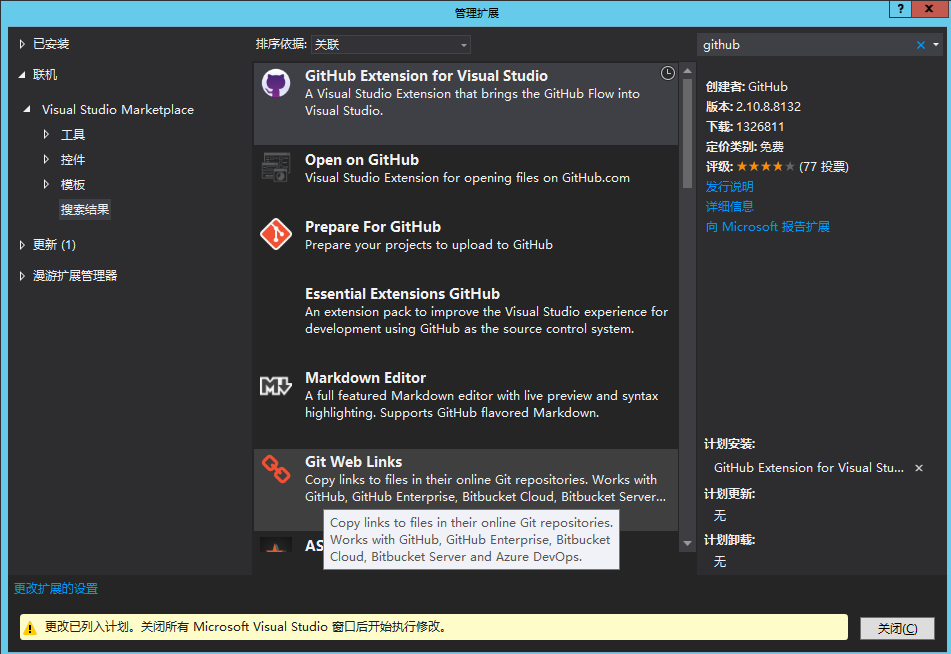Click the scrollbar up arrow

point(687,71)
